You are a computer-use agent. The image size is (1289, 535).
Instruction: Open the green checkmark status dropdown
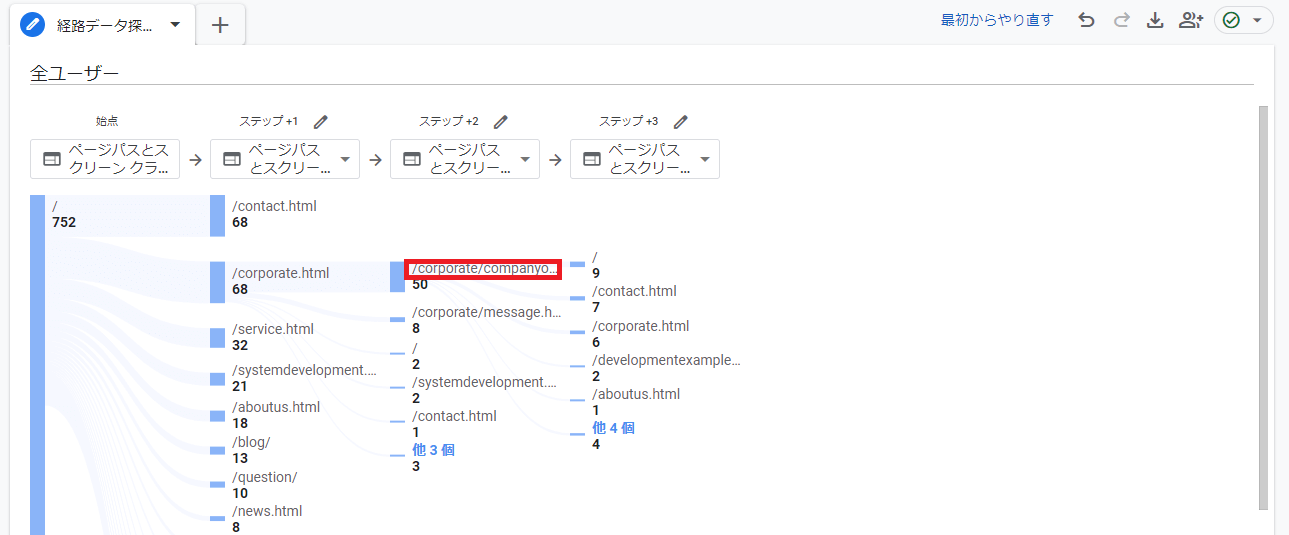click(1243, 20)
